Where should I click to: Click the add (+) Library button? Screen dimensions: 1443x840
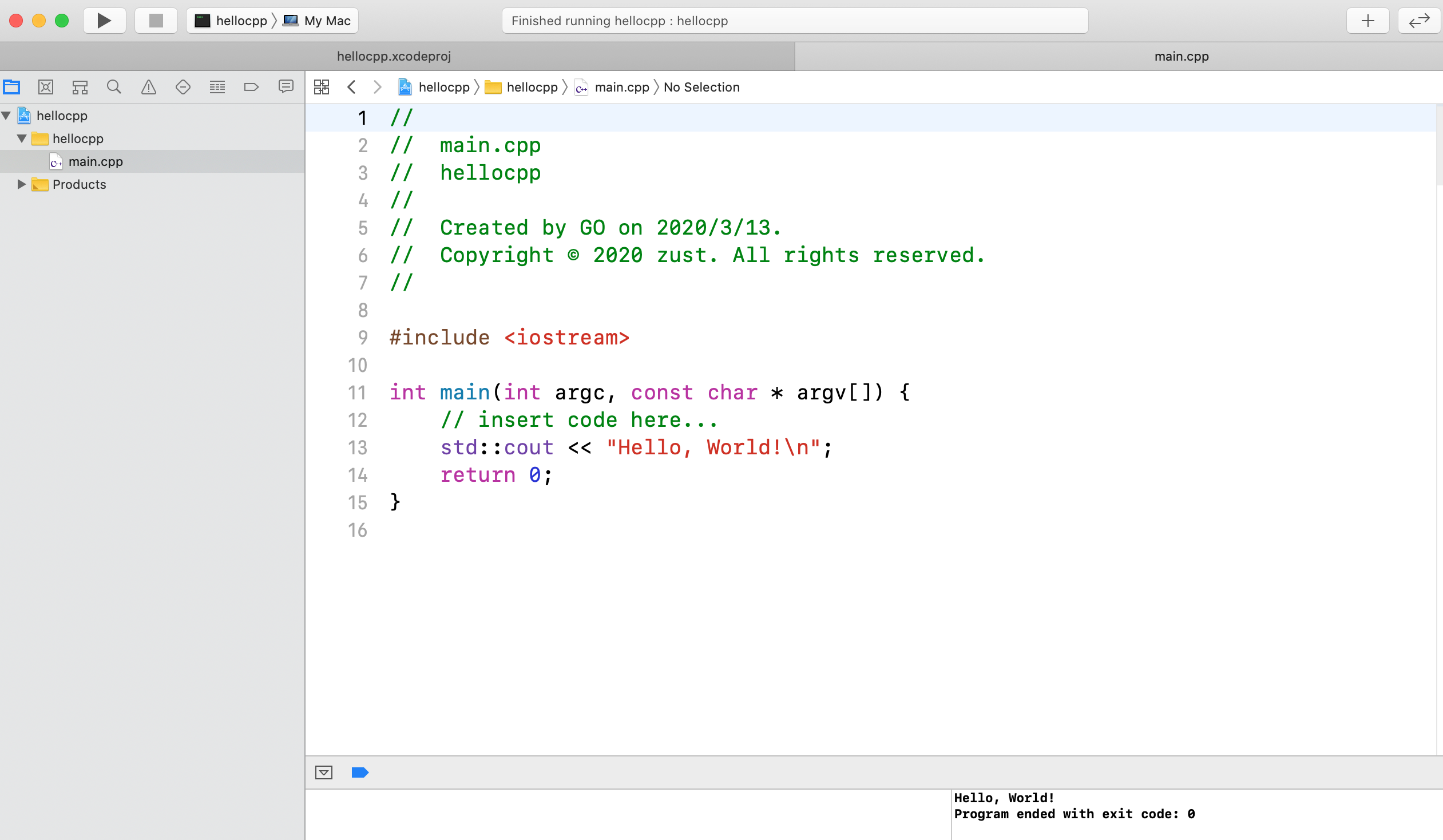pyautogui.click(x=1368, y=21)
